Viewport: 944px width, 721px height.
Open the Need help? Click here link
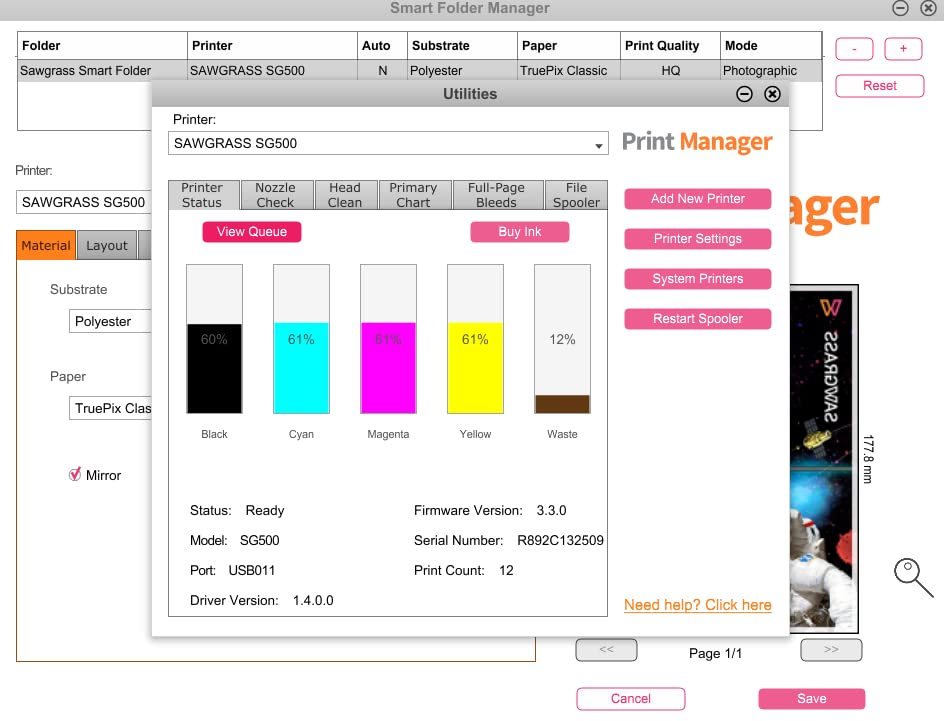698,605
